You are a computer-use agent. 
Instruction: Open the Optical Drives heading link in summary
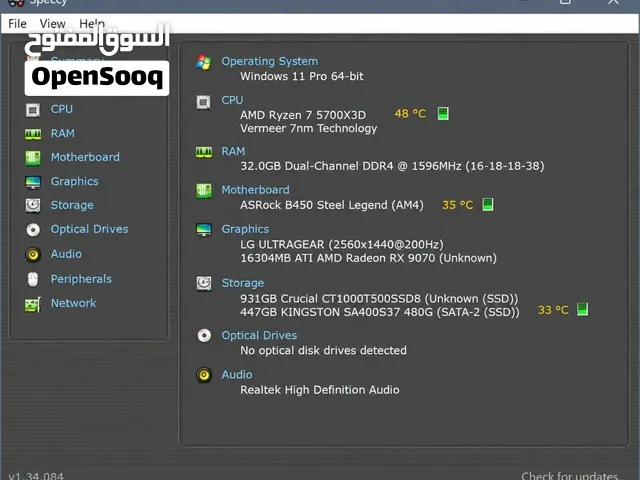(259, 335)
